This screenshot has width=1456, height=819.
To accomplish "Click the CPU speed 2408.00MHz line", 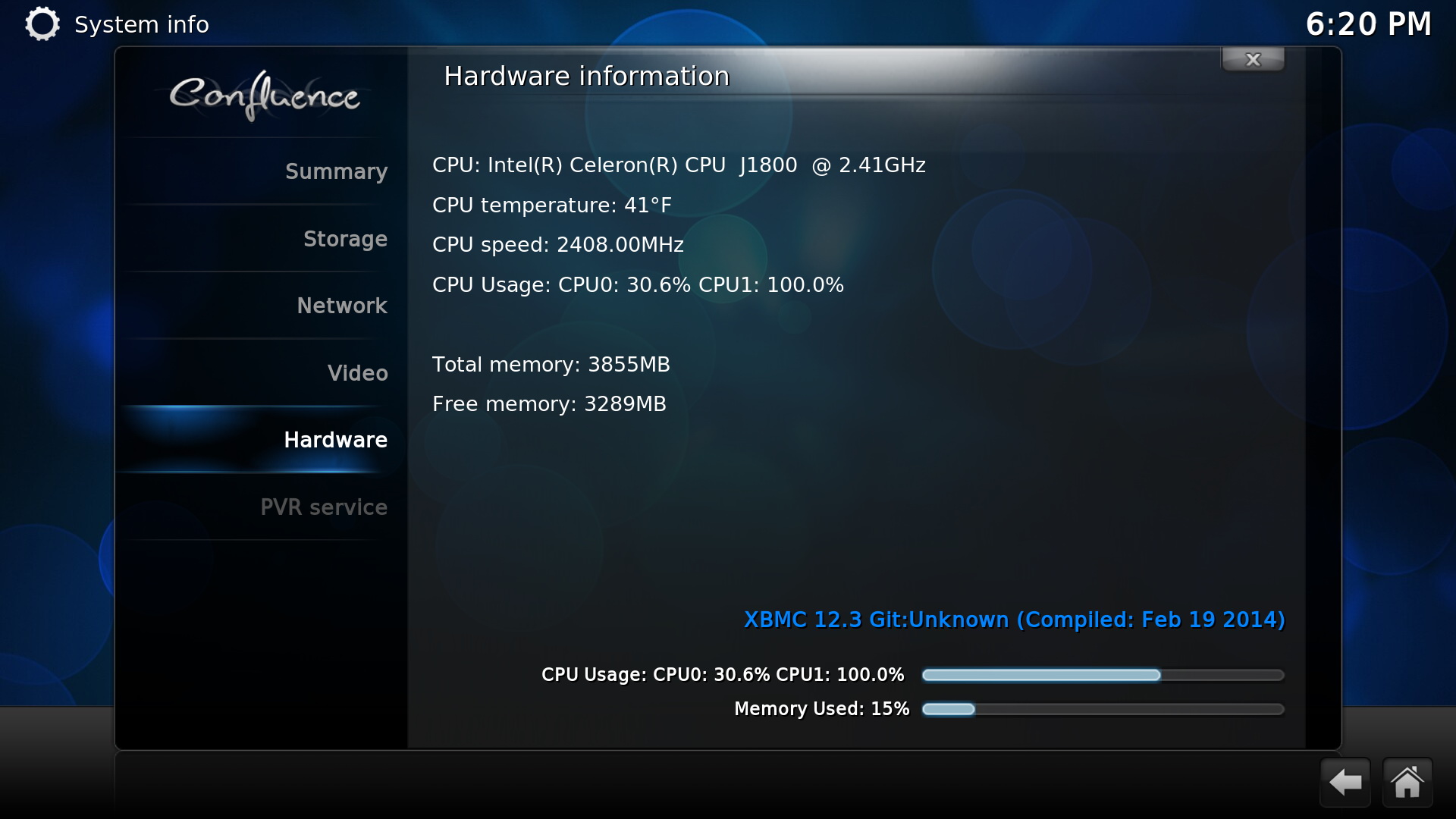I will click(x=558, y=245).
